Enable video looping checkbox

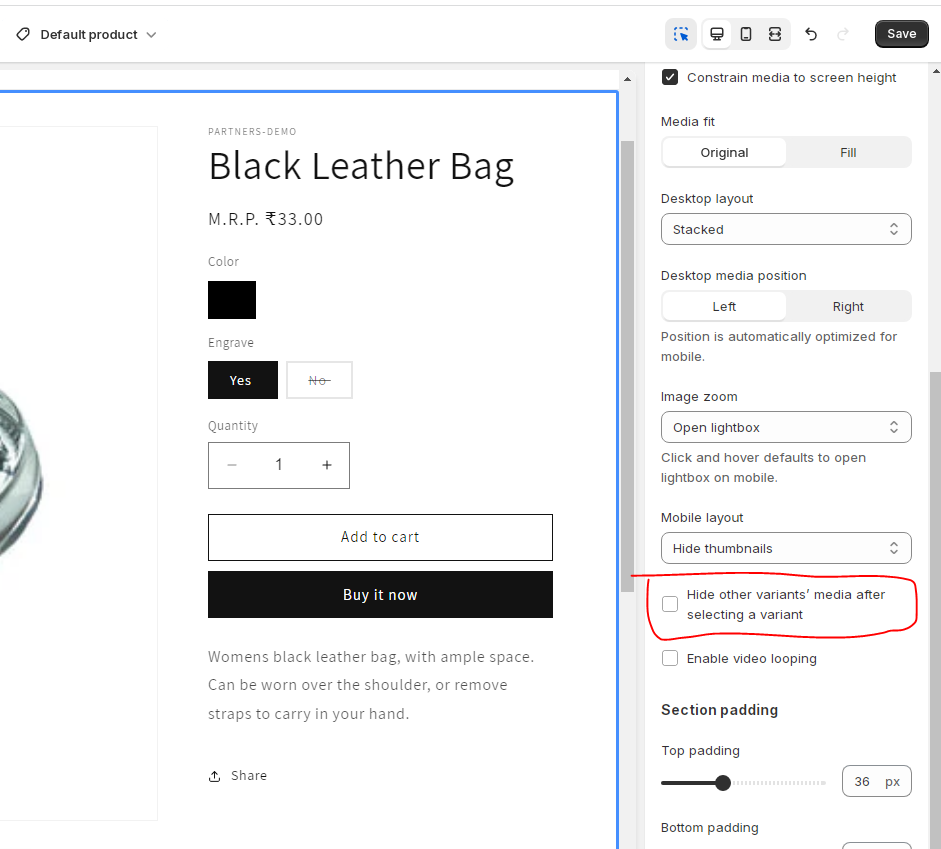coord(670,658)
